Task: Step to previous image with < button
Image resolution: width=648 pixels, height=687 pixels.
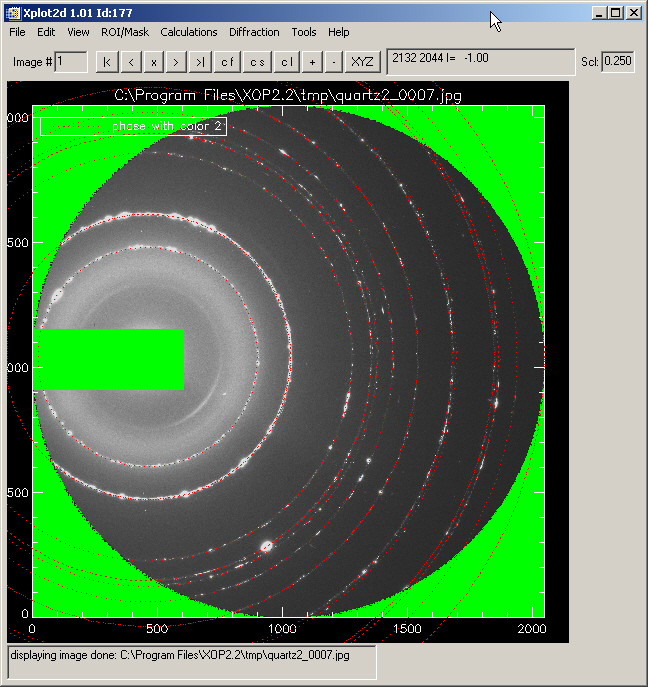Action: (131, 62)
